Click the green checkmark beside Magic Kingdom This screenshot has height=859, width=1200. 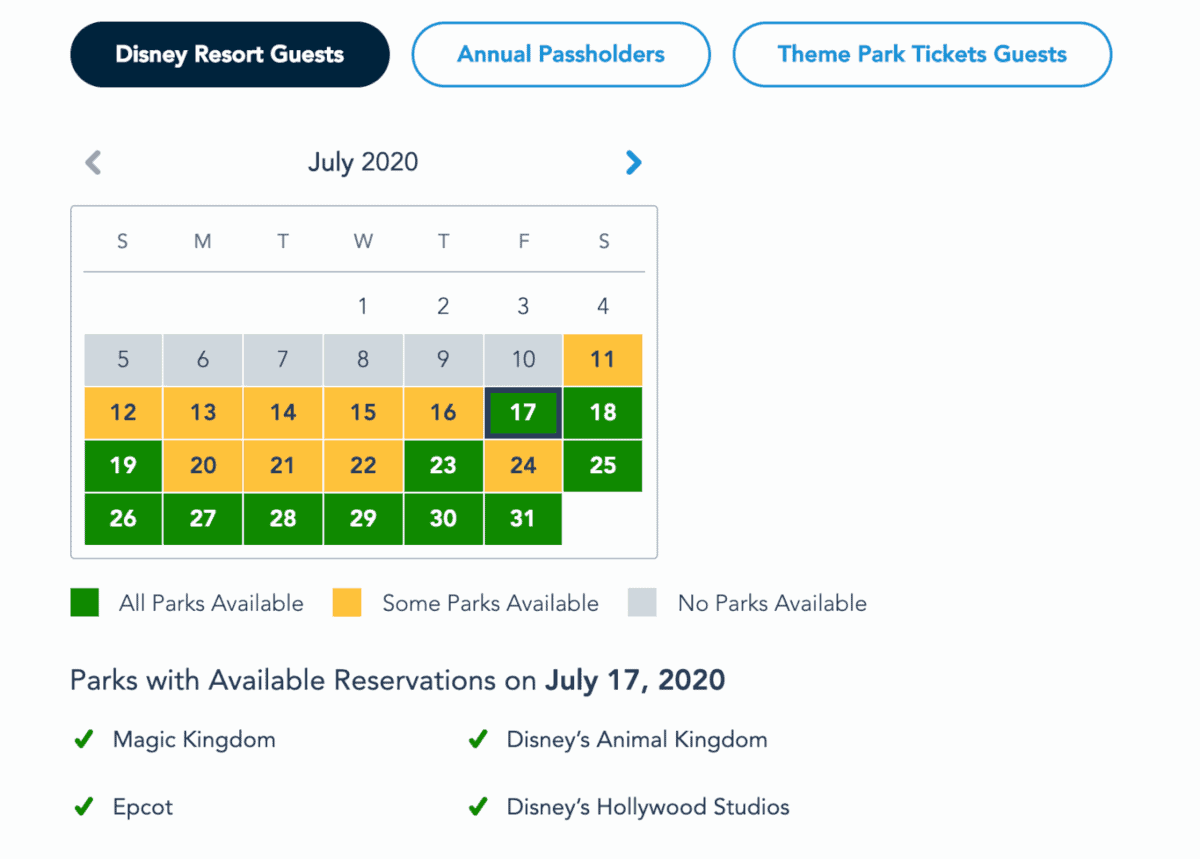pyautogui.click(x=84, y=740)
